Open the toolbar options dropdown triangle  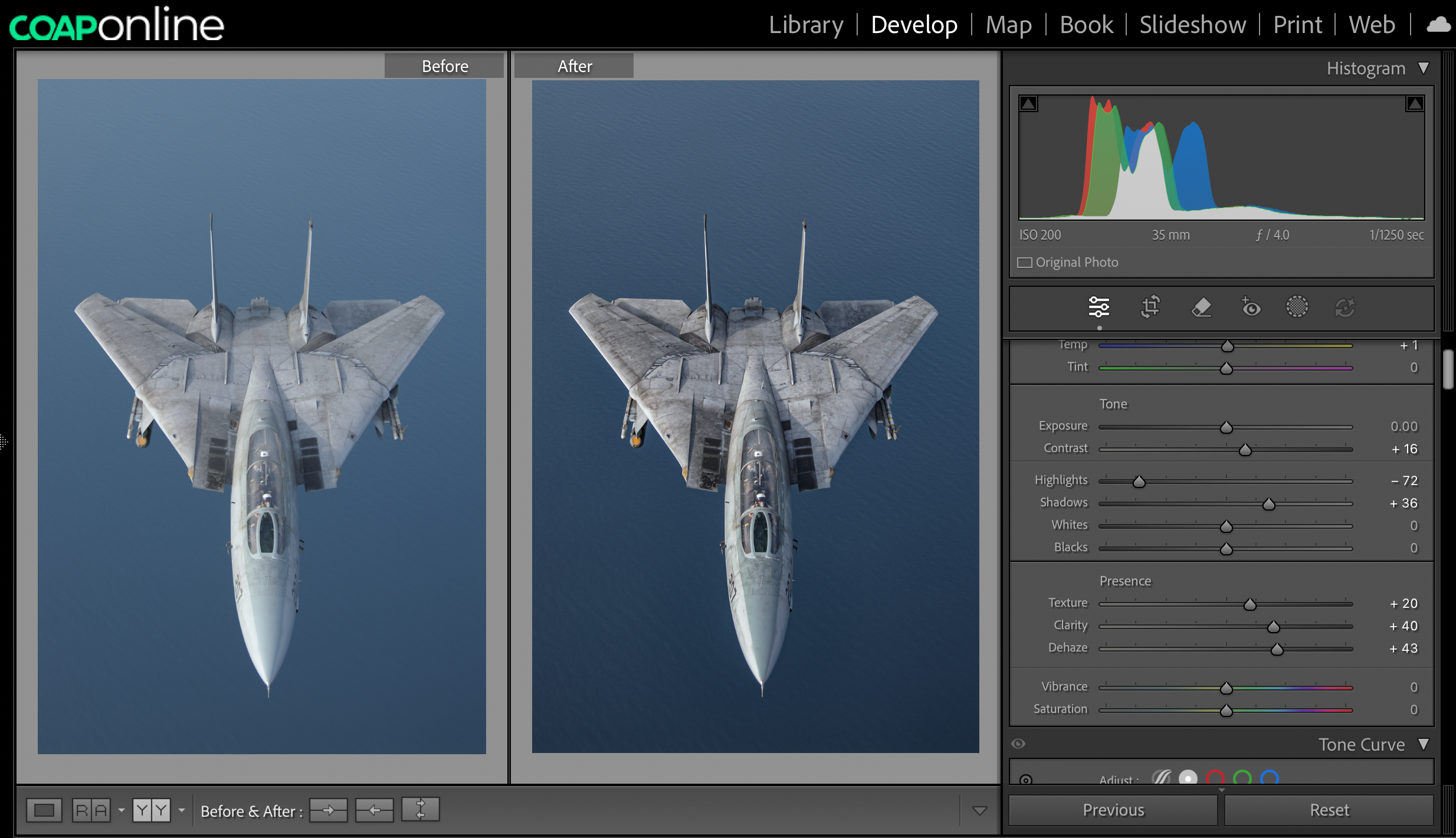click(x=979, y=810)
